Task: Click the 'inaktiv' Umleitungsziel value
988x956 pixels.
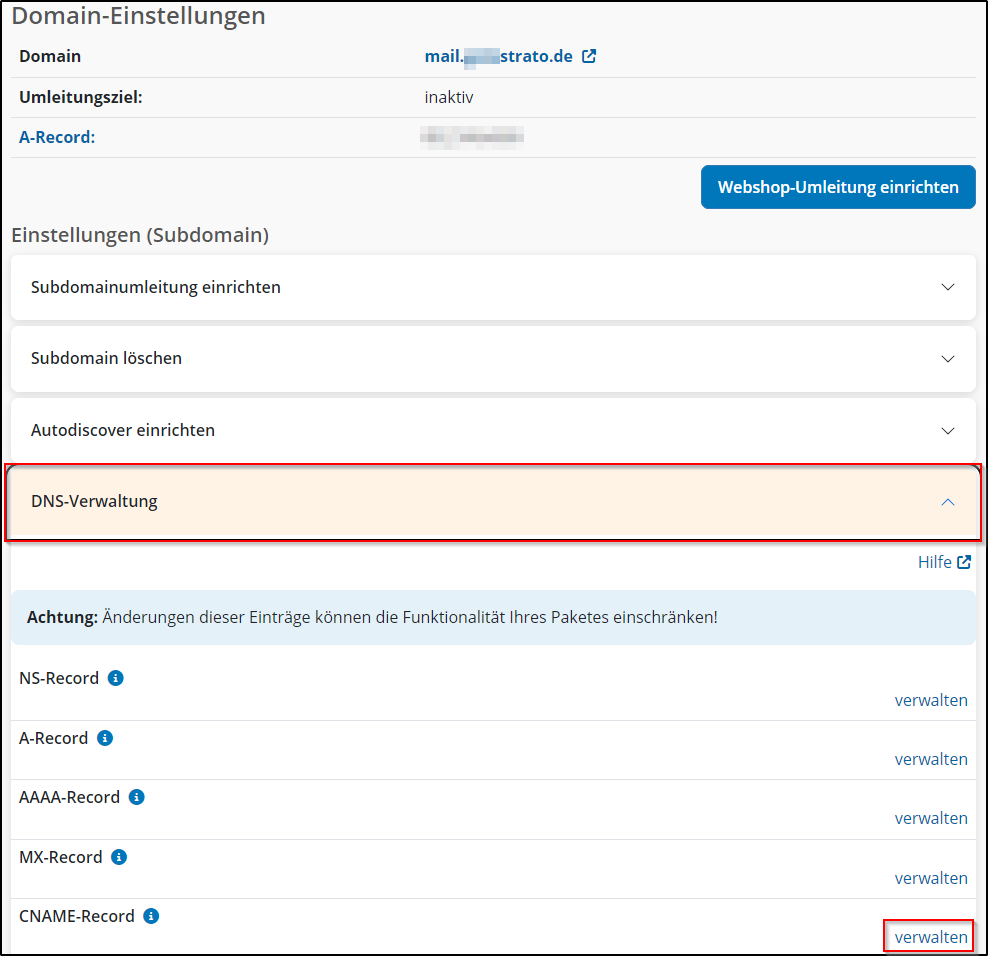Action: (449, 97)
